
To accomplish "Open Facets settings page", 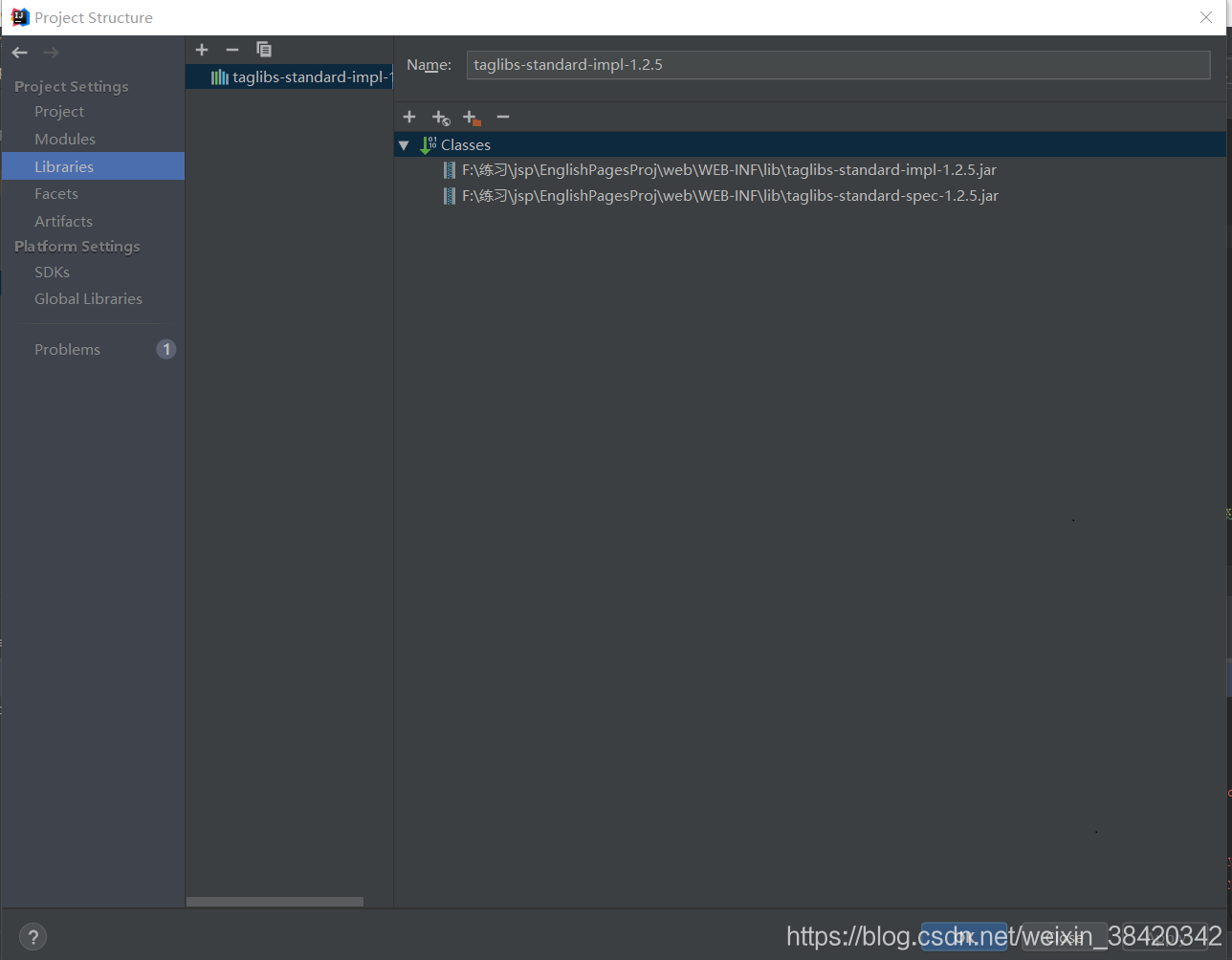I will (56, 194).
